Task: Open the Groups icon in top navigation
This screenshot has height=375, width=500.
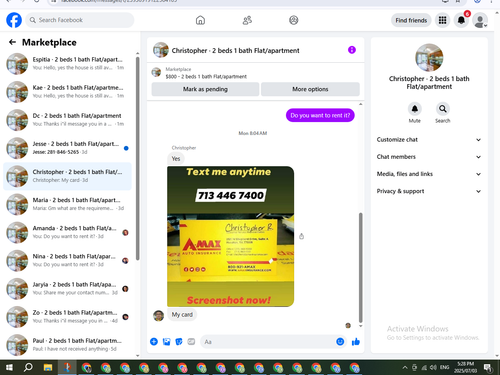Action: pos(294,20)
